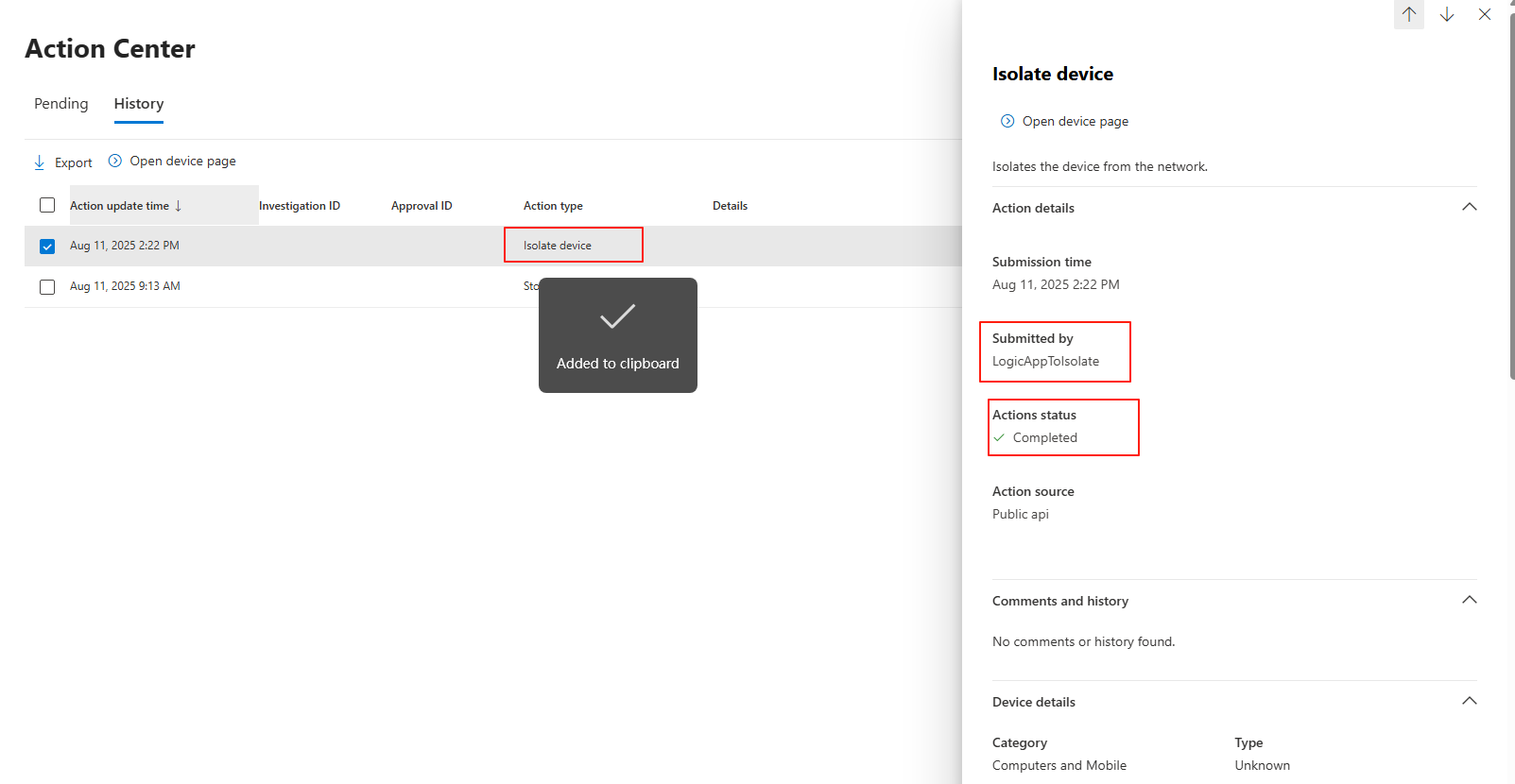The image size is (1515, 784).
Task: Check the Aug 11 9:13 AM row
Action: (x=47, y=287)
